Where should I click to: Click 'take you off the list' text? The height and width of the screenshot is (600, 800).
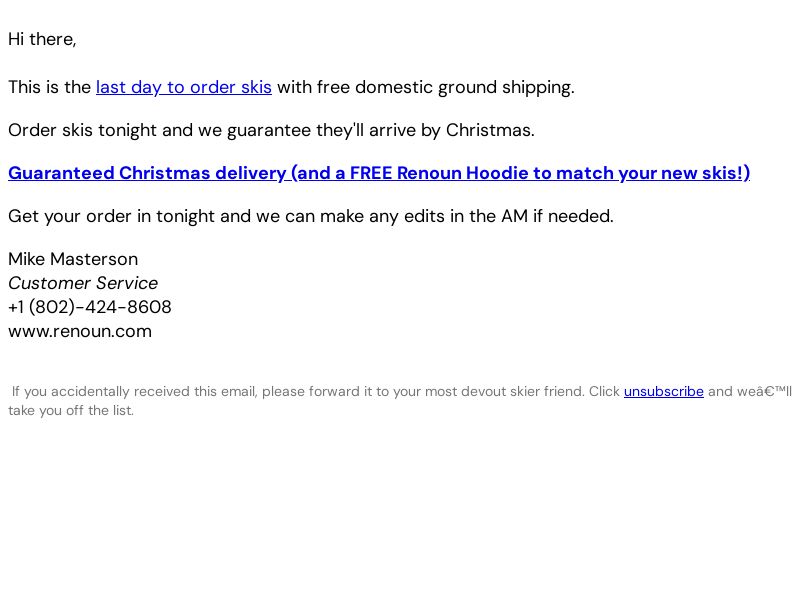tap(71, 410)
